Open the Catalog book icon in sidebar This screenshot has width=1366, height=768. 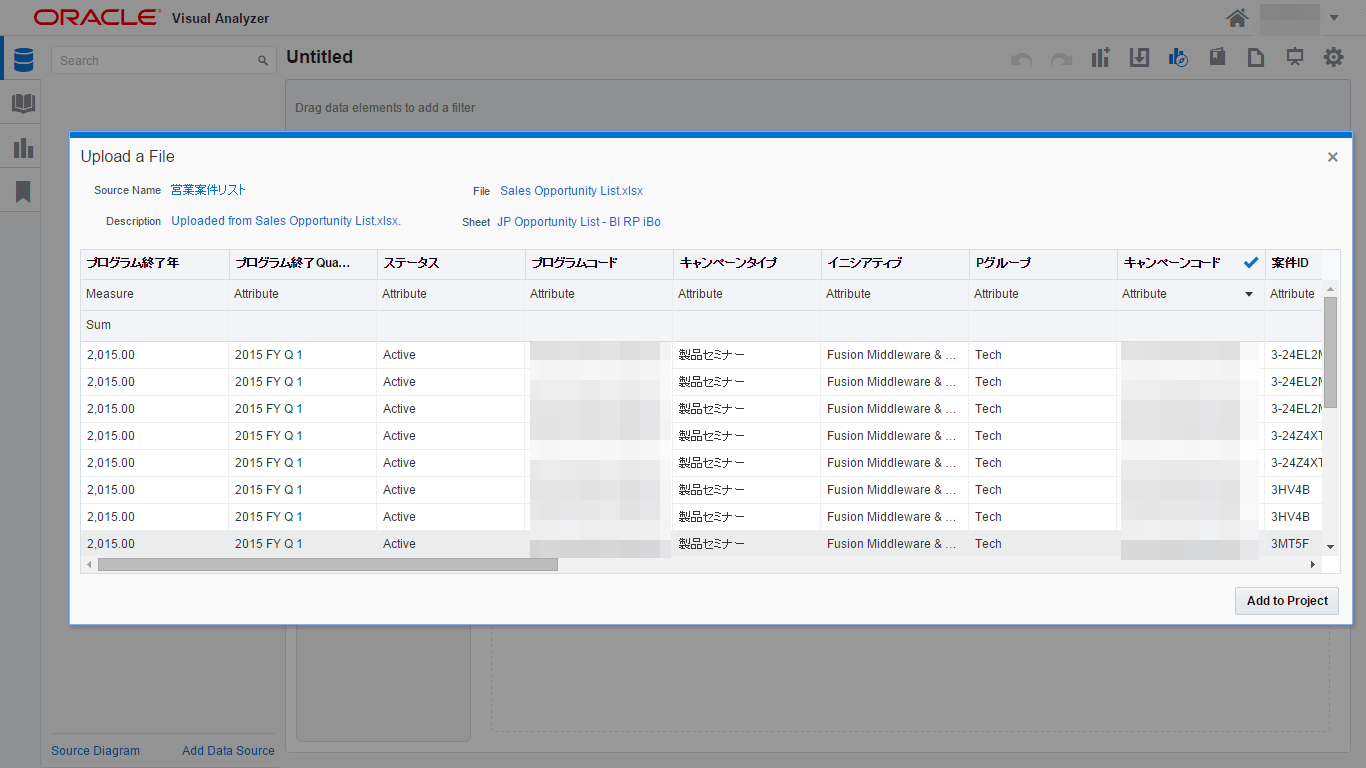pyautogui.click(x=20, y=103)
